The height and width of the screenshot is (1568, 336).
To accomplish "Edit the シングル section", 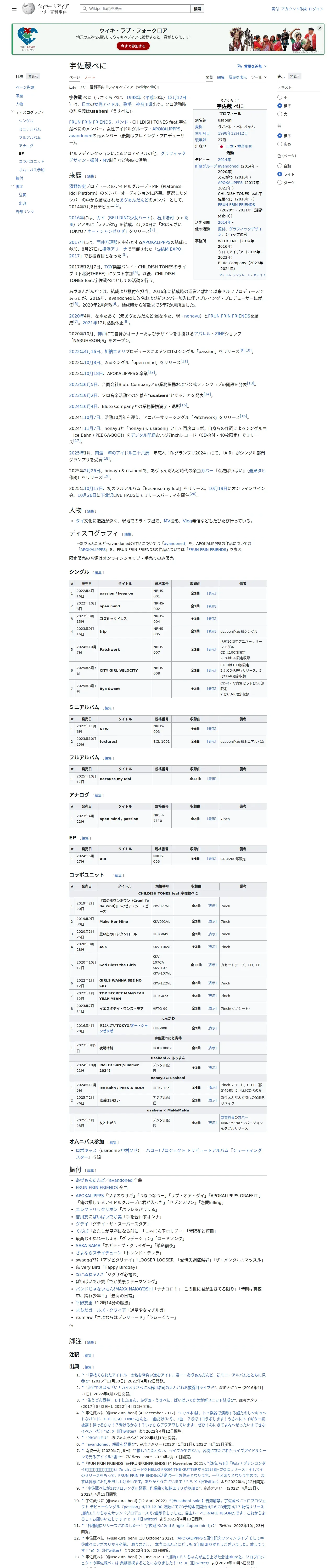I will 98,573.
